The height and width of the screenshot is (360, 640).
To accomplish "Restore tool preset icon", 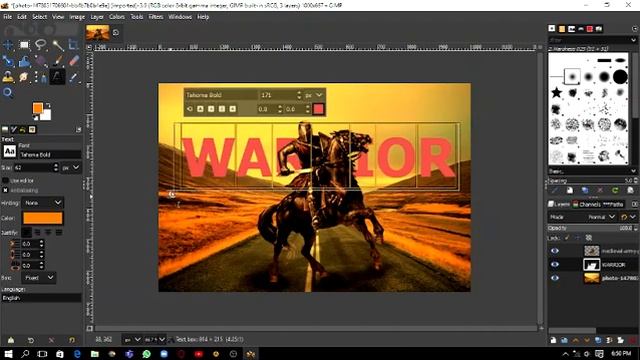I will coord(31,340).
